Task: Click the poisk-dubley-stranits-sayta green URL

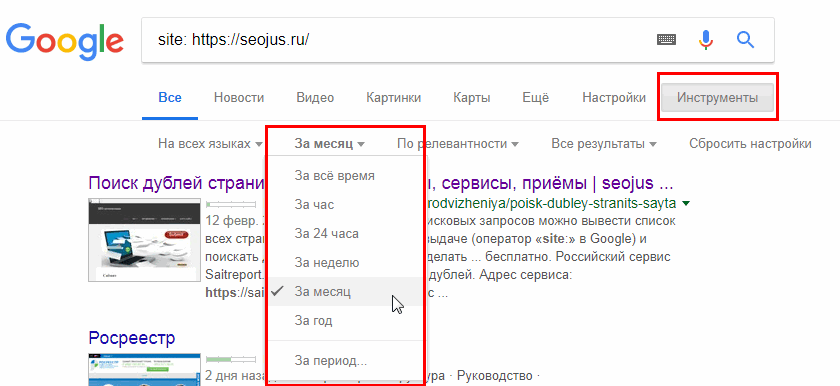Action: coord(553,203)
